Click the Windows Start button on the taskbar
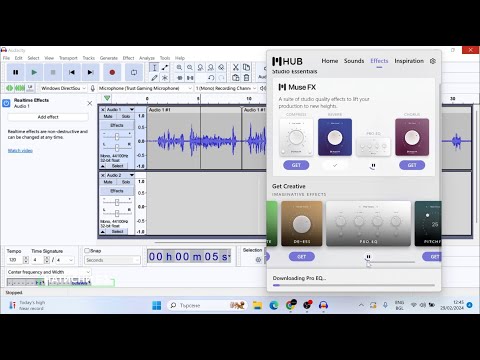This screenshot has width=480, height=360. pyautogui.click(x=156, y=305)
